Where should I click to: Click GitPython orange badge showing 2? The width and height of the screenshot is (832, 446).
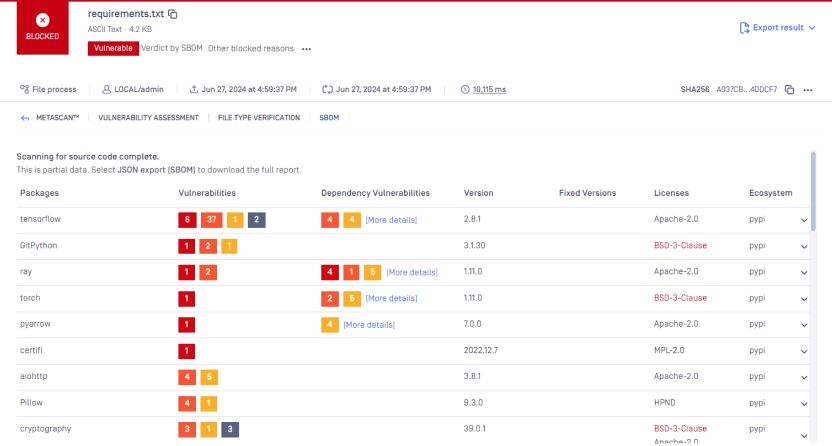click(208, 246)
